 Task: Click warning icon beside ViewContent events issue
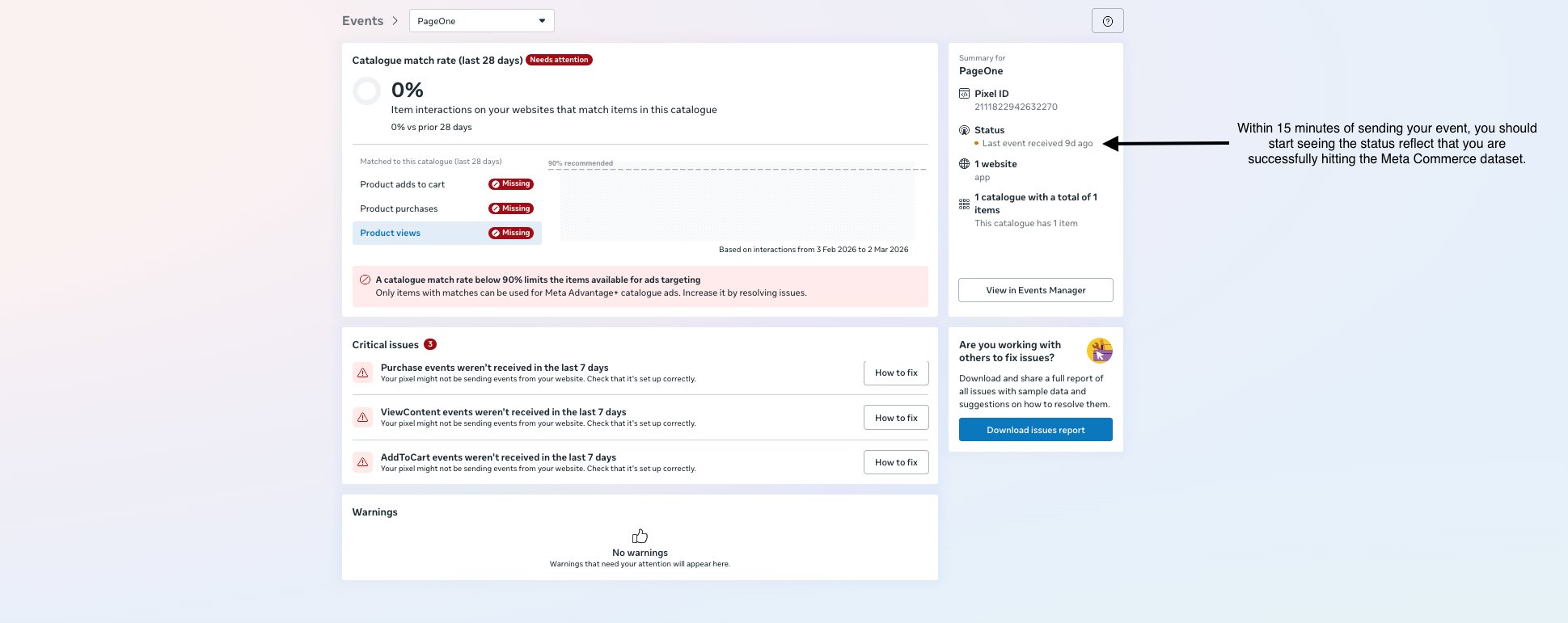coord(363,417)
